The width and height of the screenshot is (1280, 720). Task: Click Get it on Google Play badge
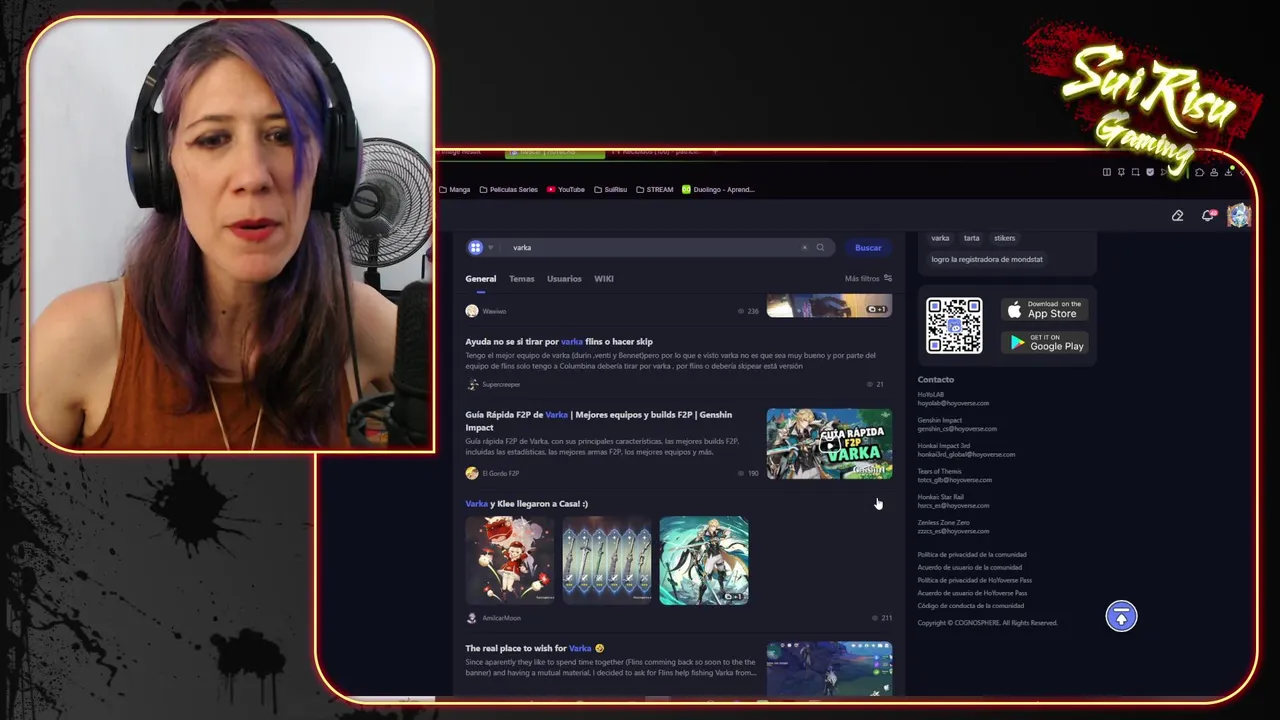(1044, 343)
